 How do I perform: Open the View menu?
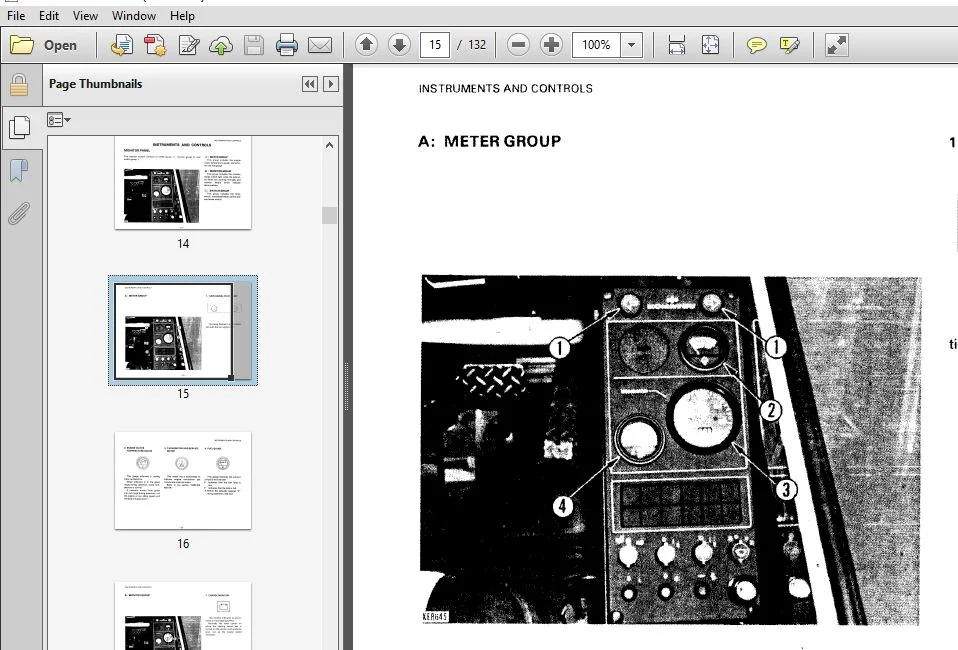point(85,15)
